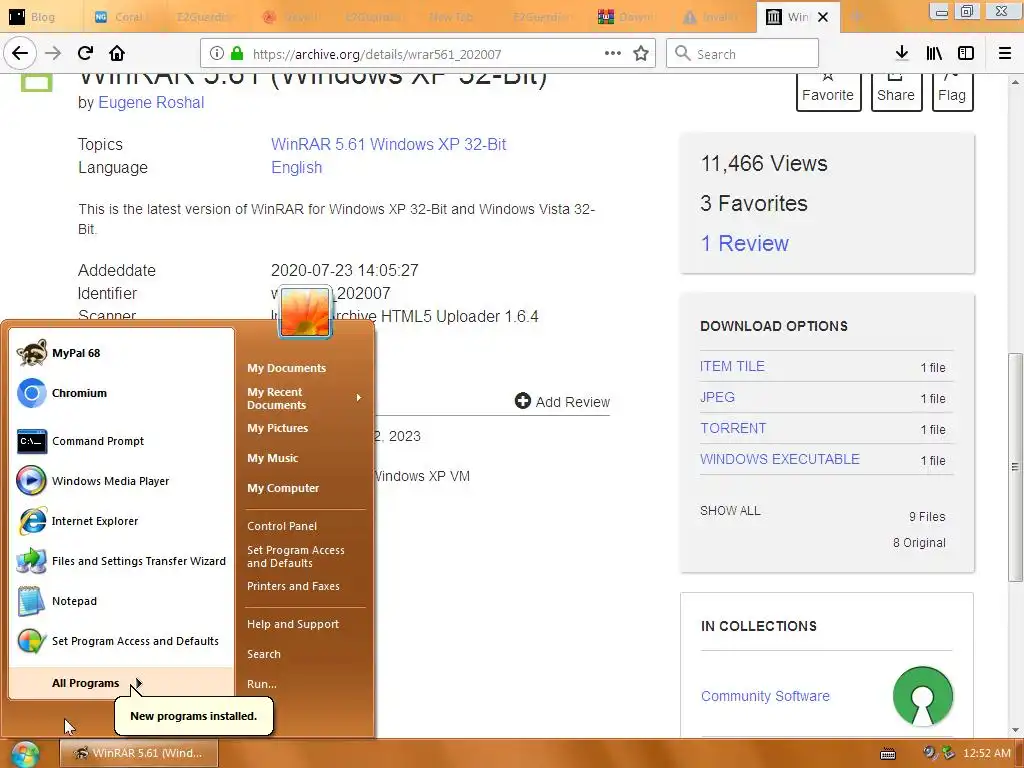Image resolution: width=1024 pixels, height=768 pixels.
Task: Launch Chromium from Start menu
Action: tap(31, 393)
